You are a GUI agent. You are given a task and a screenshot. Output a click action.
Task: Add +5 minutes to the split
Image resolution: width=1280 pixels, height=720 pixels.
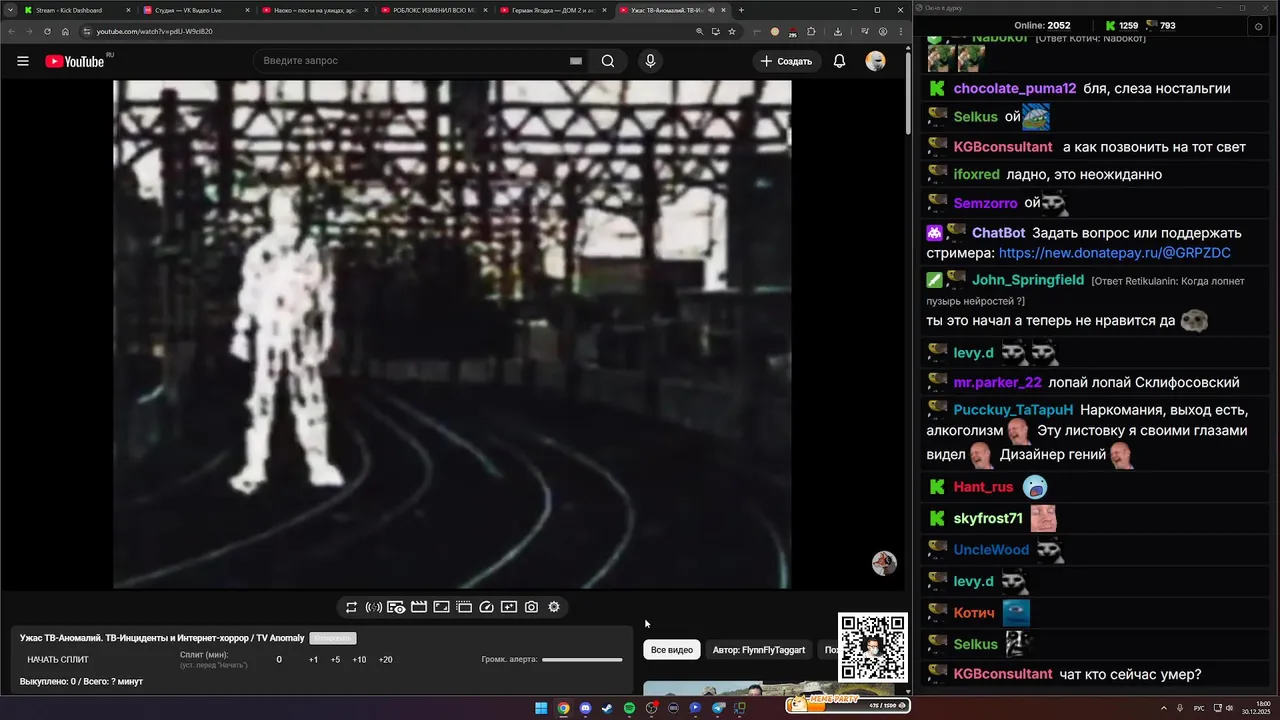pos(335,660)
